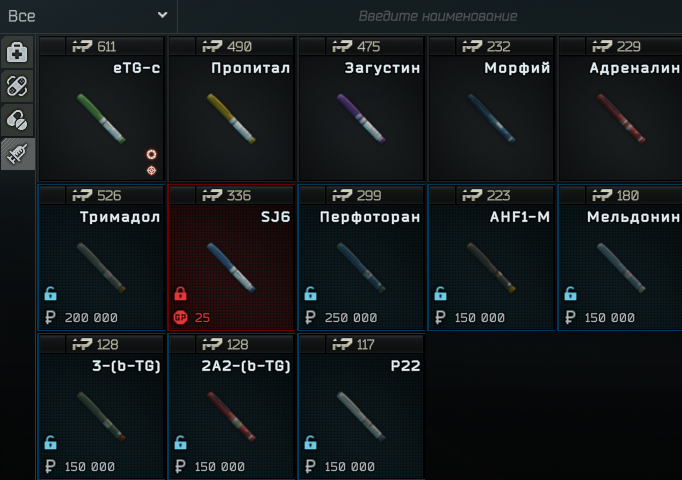Select the injector syringe category icon
Screen dimensions: 682x480
tap(17, 154)
